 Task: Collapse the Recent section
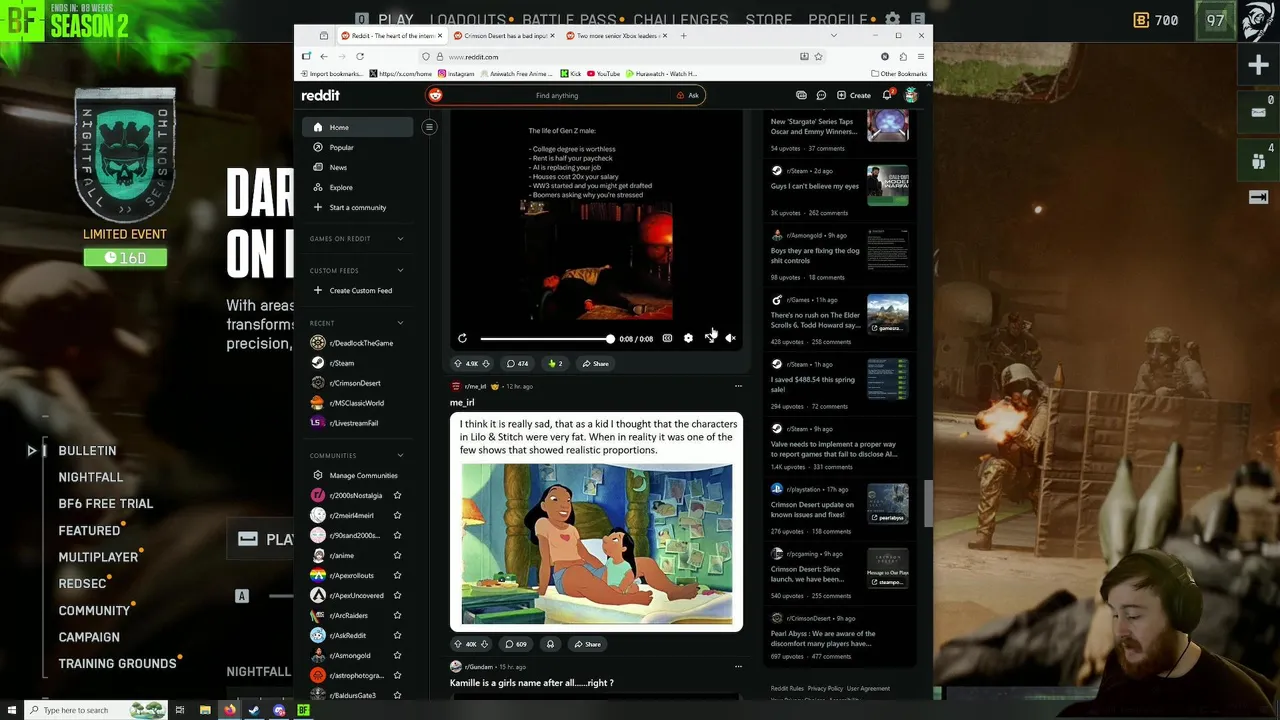pos(400,323)
